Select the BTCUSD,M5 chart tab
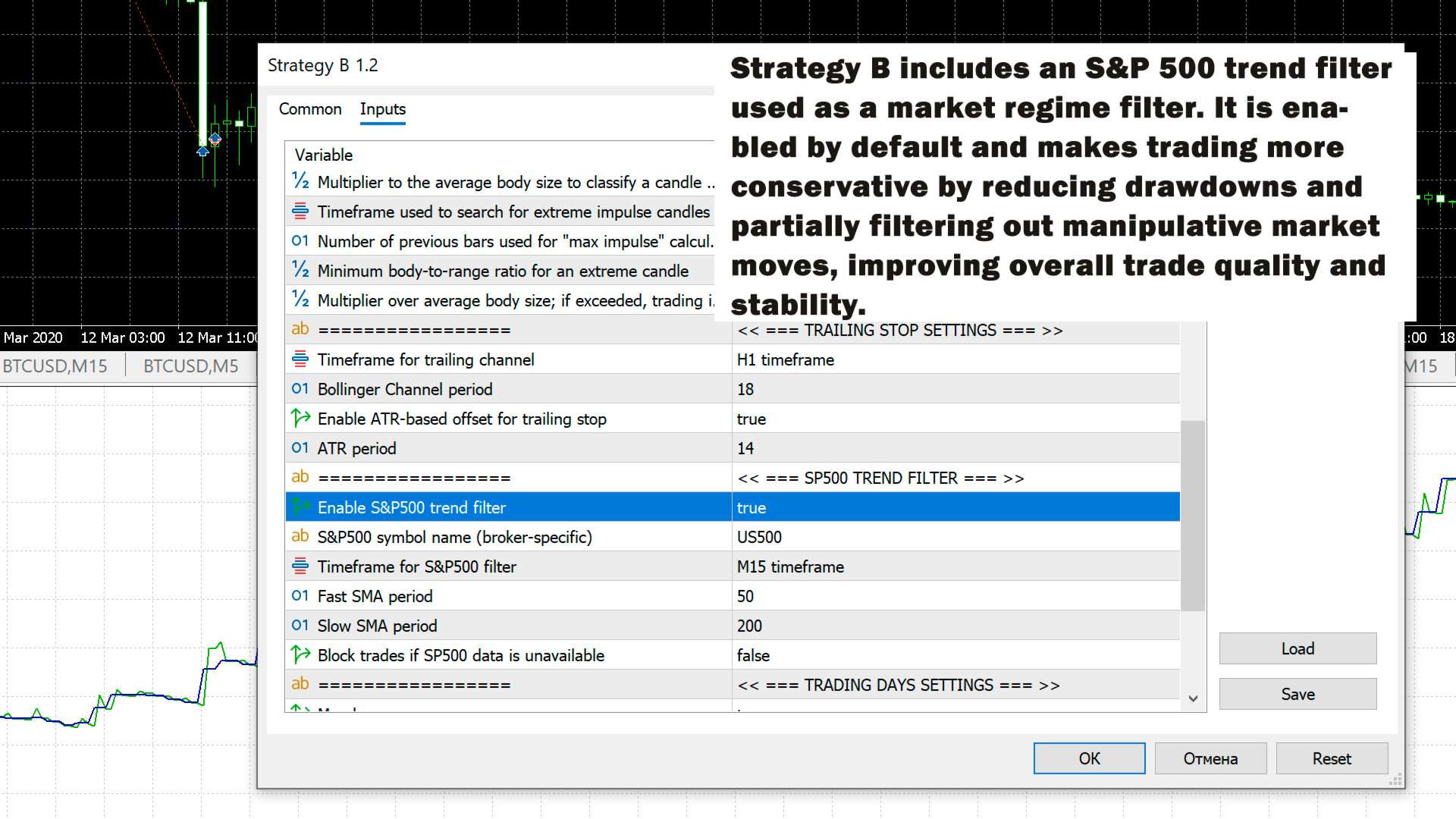This screenshot has height=819, width=1456. tap(190, 366)
